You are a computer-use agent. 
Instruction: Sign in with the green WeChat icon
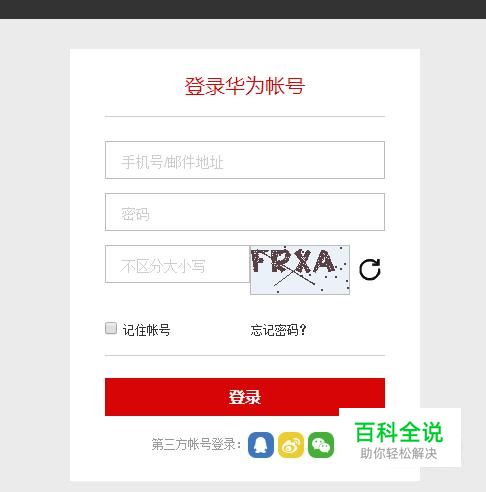[x=321, y=445]
